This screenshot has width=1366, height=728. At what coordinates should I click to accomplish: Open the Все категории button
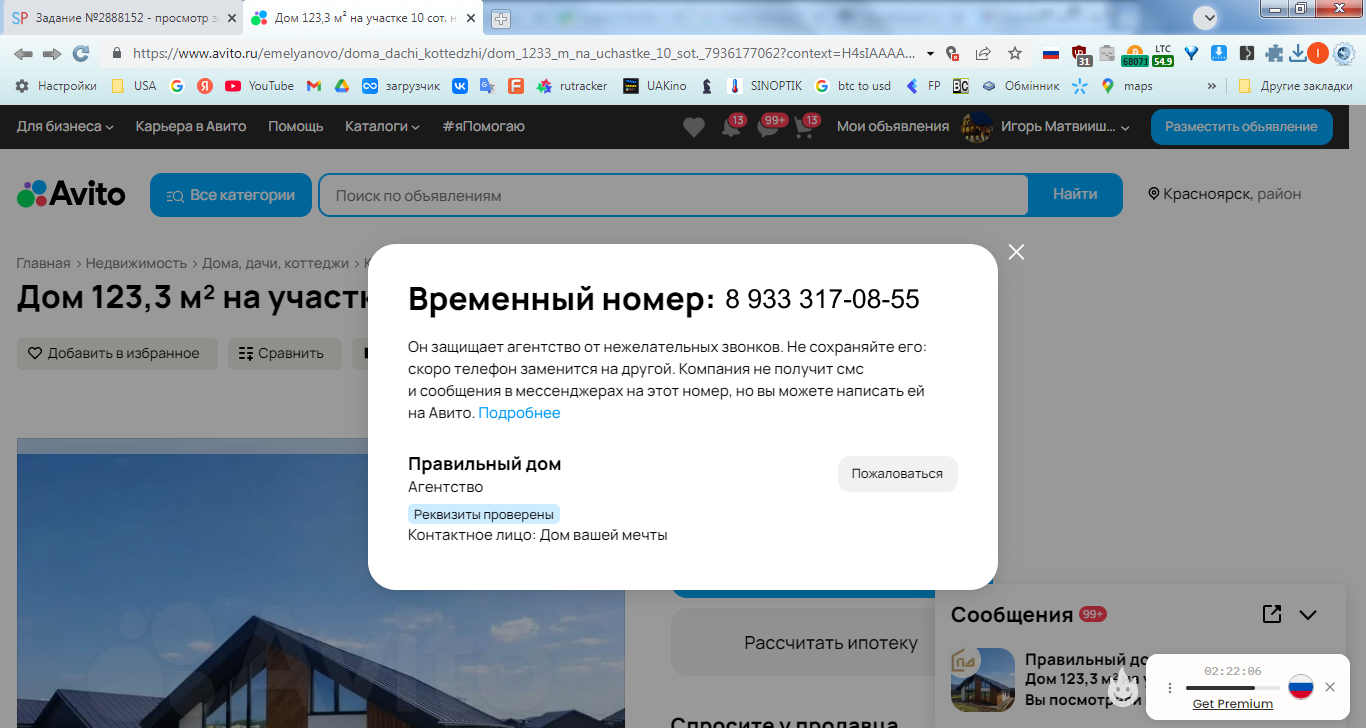click(231, 195)
